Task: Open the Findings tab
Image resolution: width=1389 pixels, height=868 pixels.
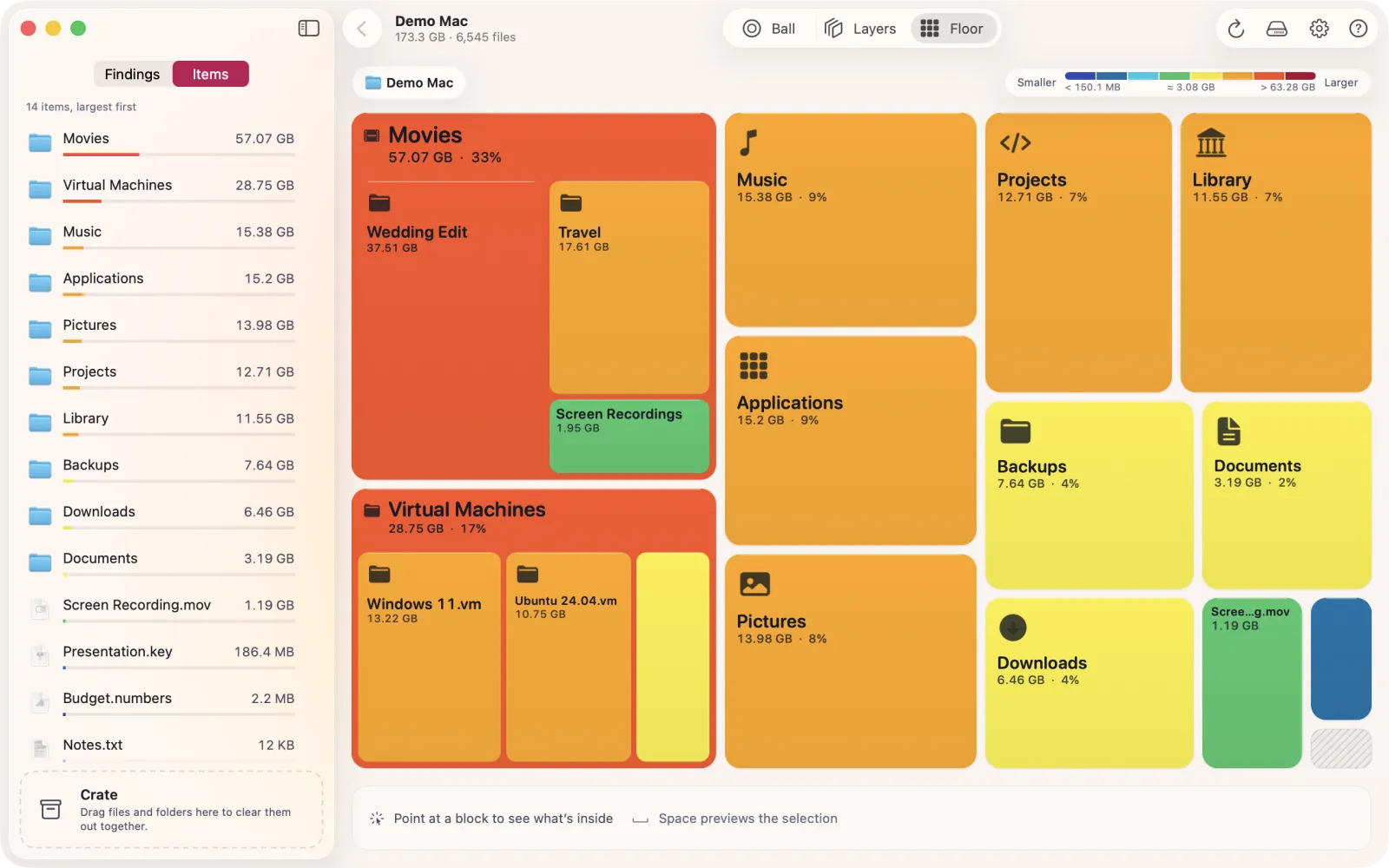Action: pyautogui.click(x=132, y=74)
